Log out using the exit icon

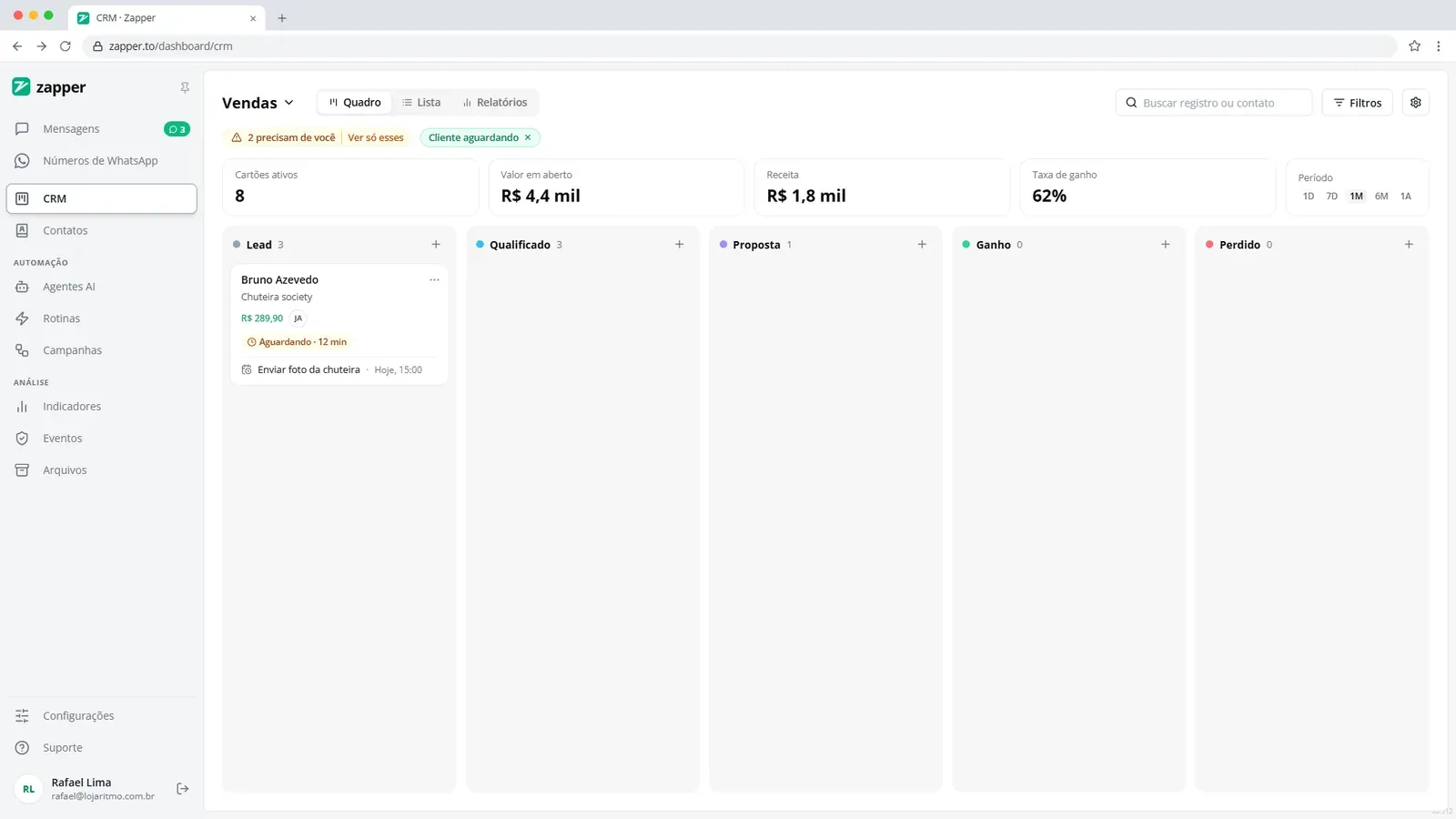[x=183, y=789]
